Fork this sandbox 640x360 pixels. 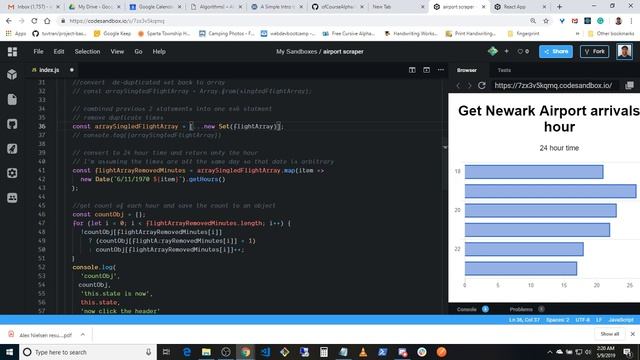click(x=595, y=51)
